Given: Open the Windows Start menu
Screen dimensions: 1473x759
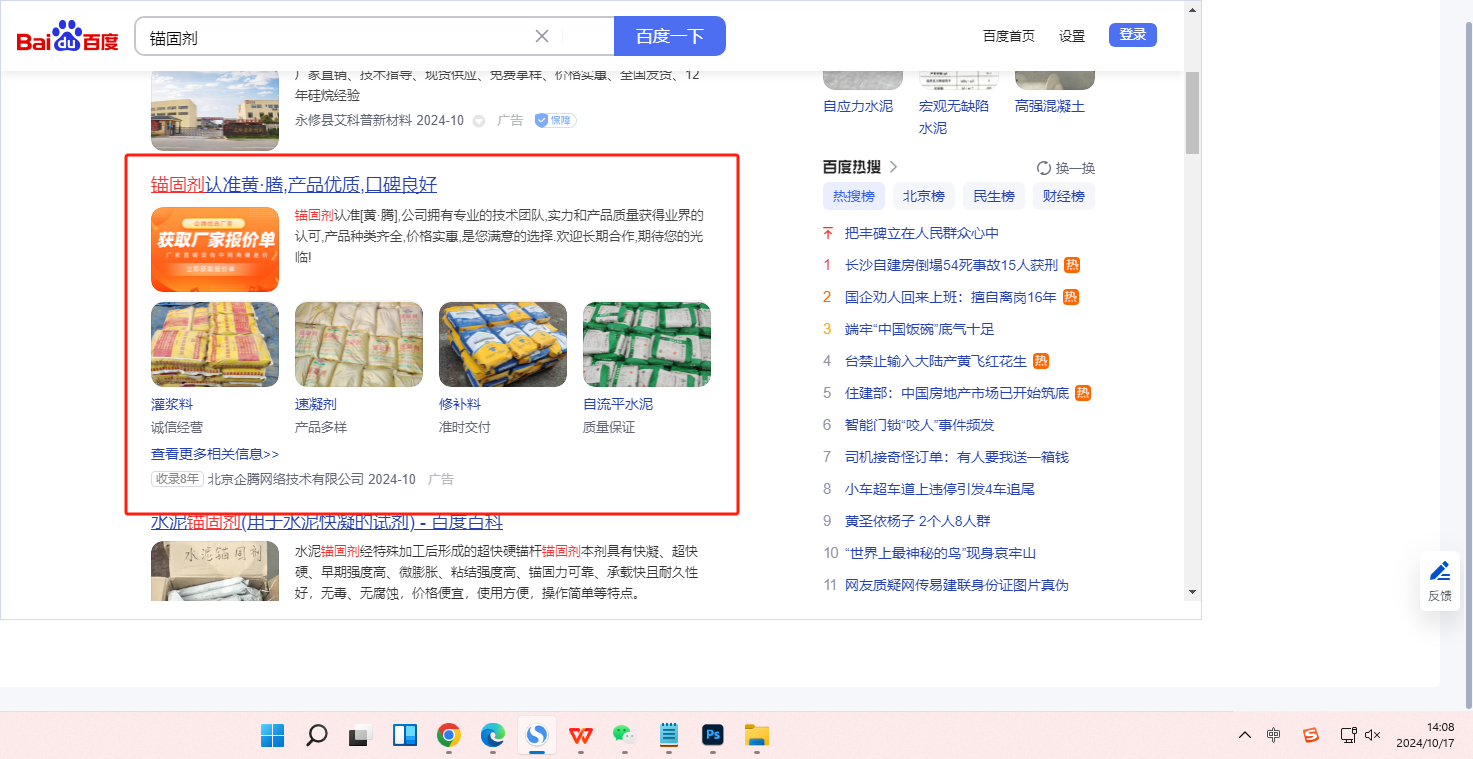Looking at the screenshot, I should tap(272, 736).
